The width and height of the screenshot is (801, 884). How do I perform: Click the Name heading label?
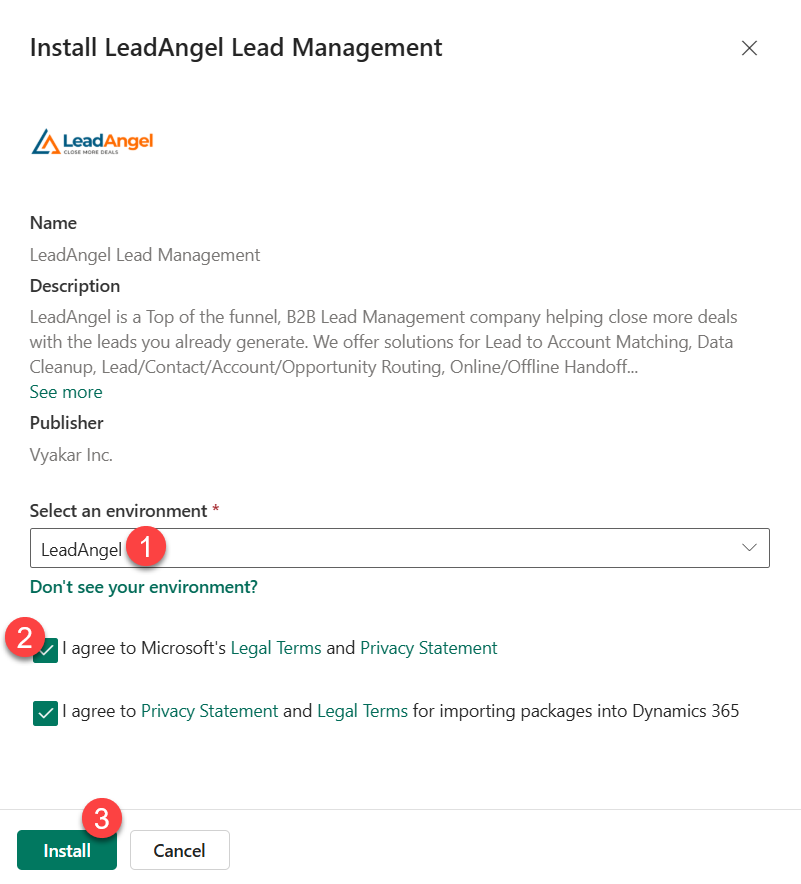[x=54, y=223]
